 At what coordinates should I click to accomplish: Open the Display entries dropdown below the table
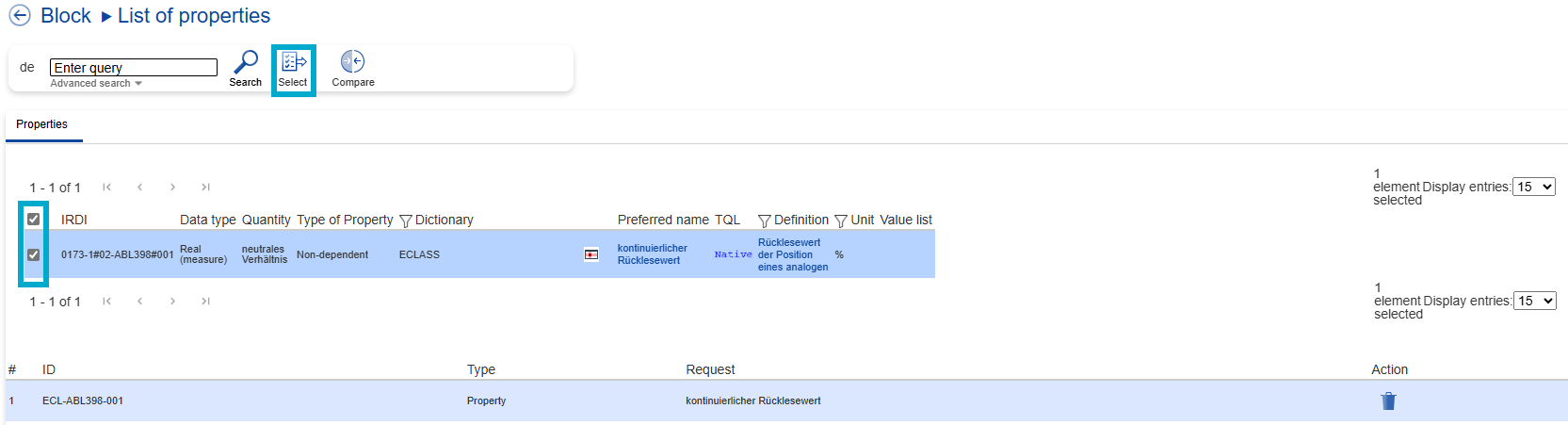pos(1533,301)
